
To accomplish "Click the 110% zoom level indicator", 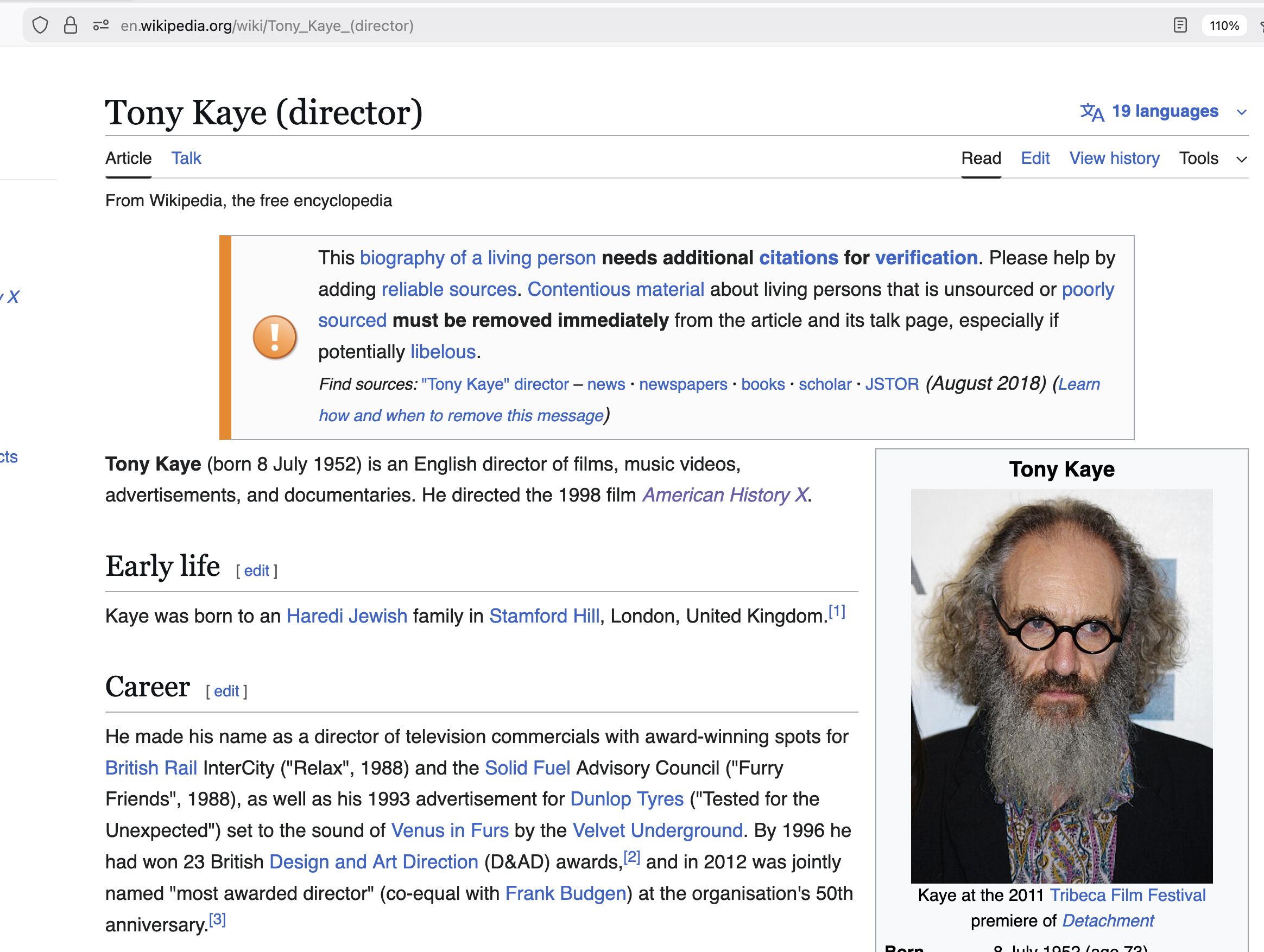I will pos(1223,26).
